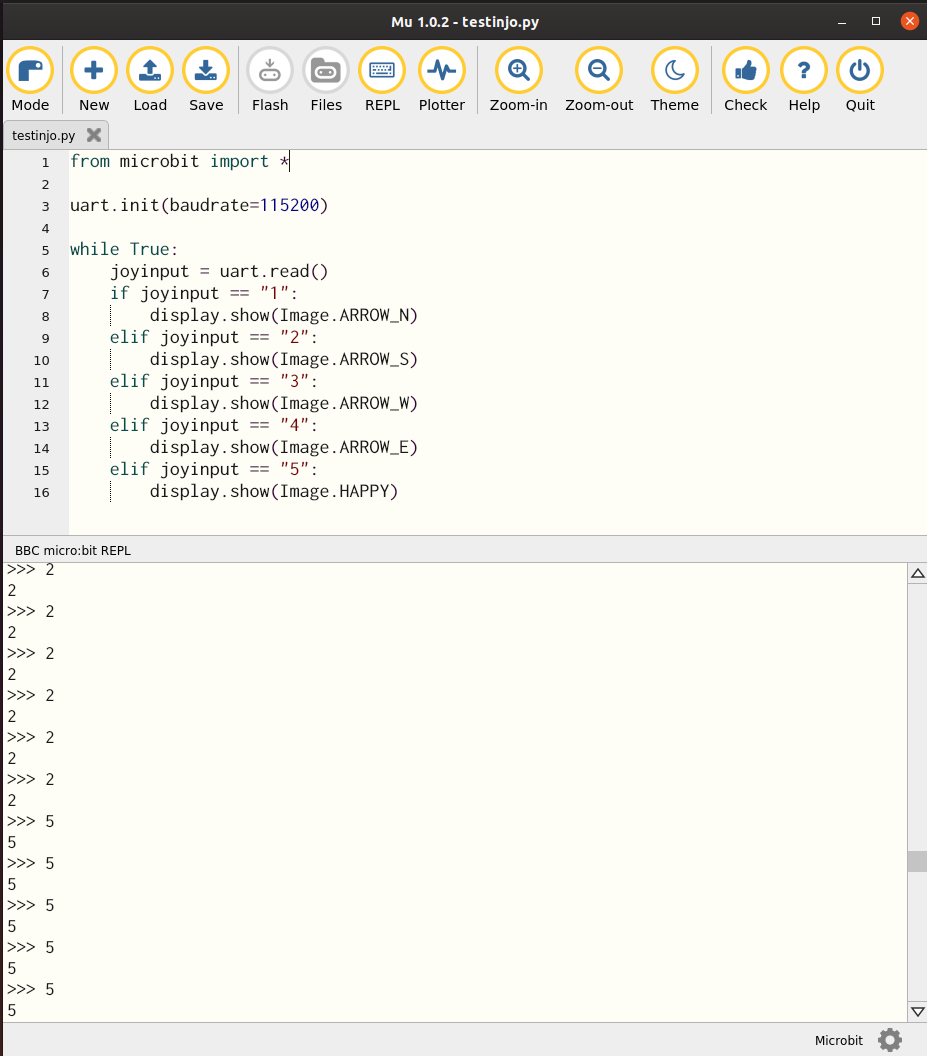Click the Microbit mode label
Viewport: 927px width, 1056px height.
pyautogui.click(x=839, y=1040)
